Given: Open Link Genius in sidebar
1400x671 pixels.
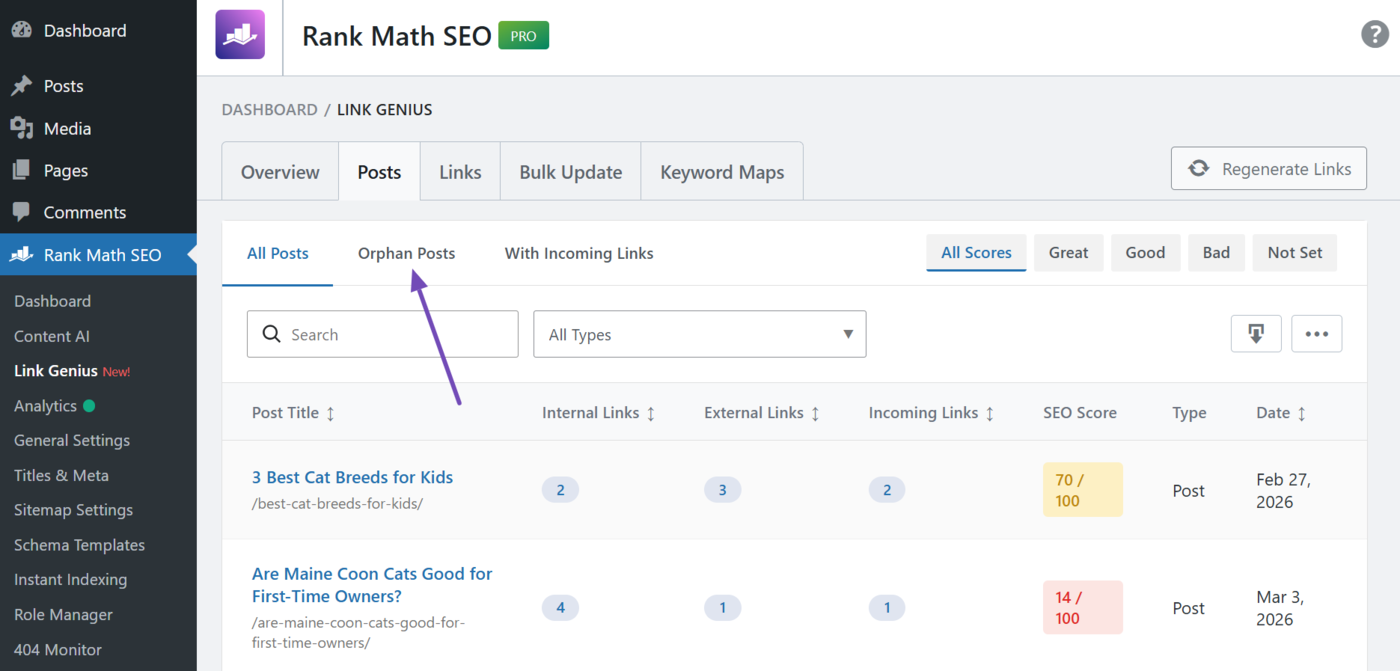Looking at the screenshot, I should click(56, 371).
